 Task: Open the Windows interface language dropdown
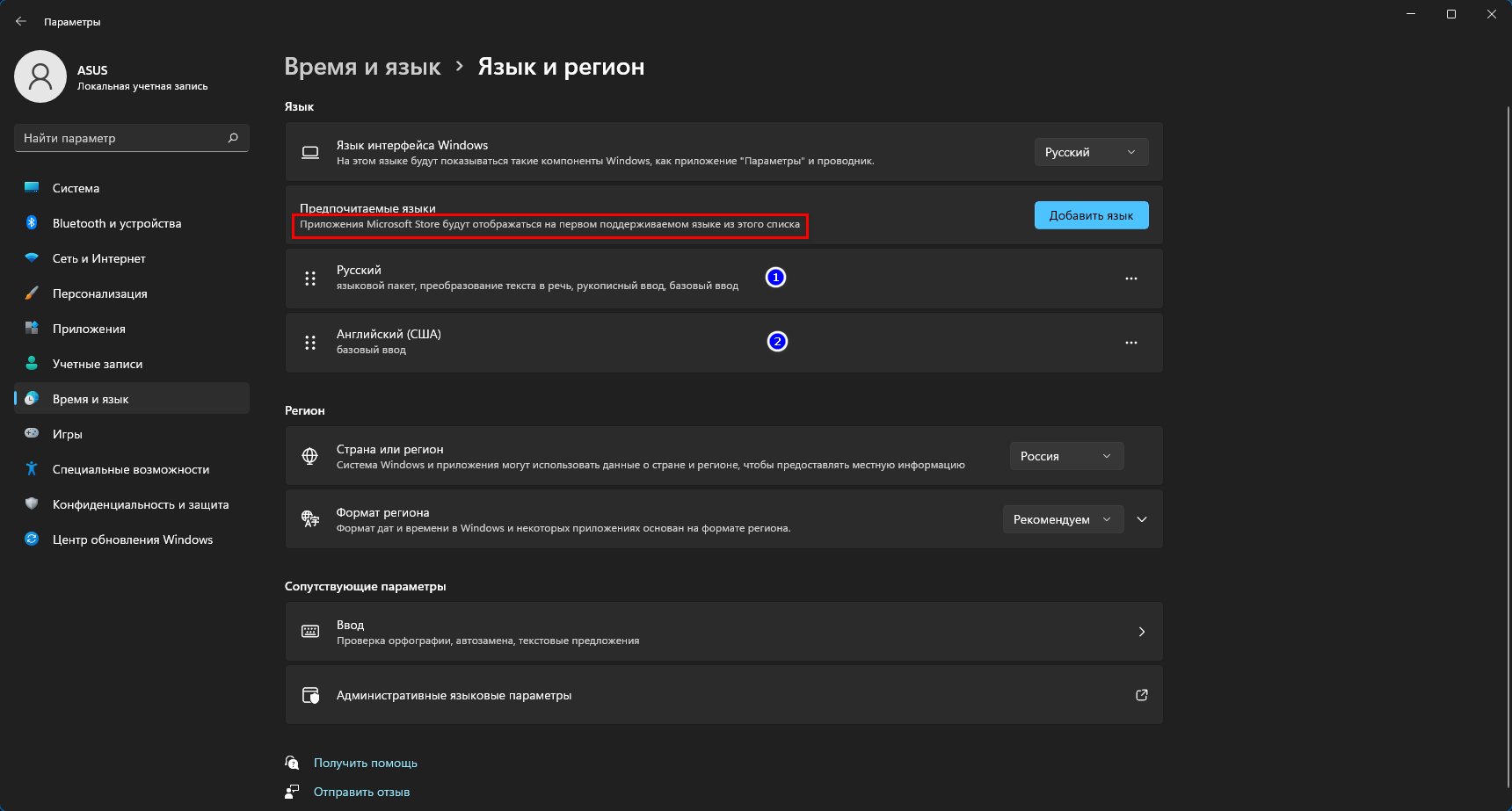pyautogui.click(x=1090, y=152)
